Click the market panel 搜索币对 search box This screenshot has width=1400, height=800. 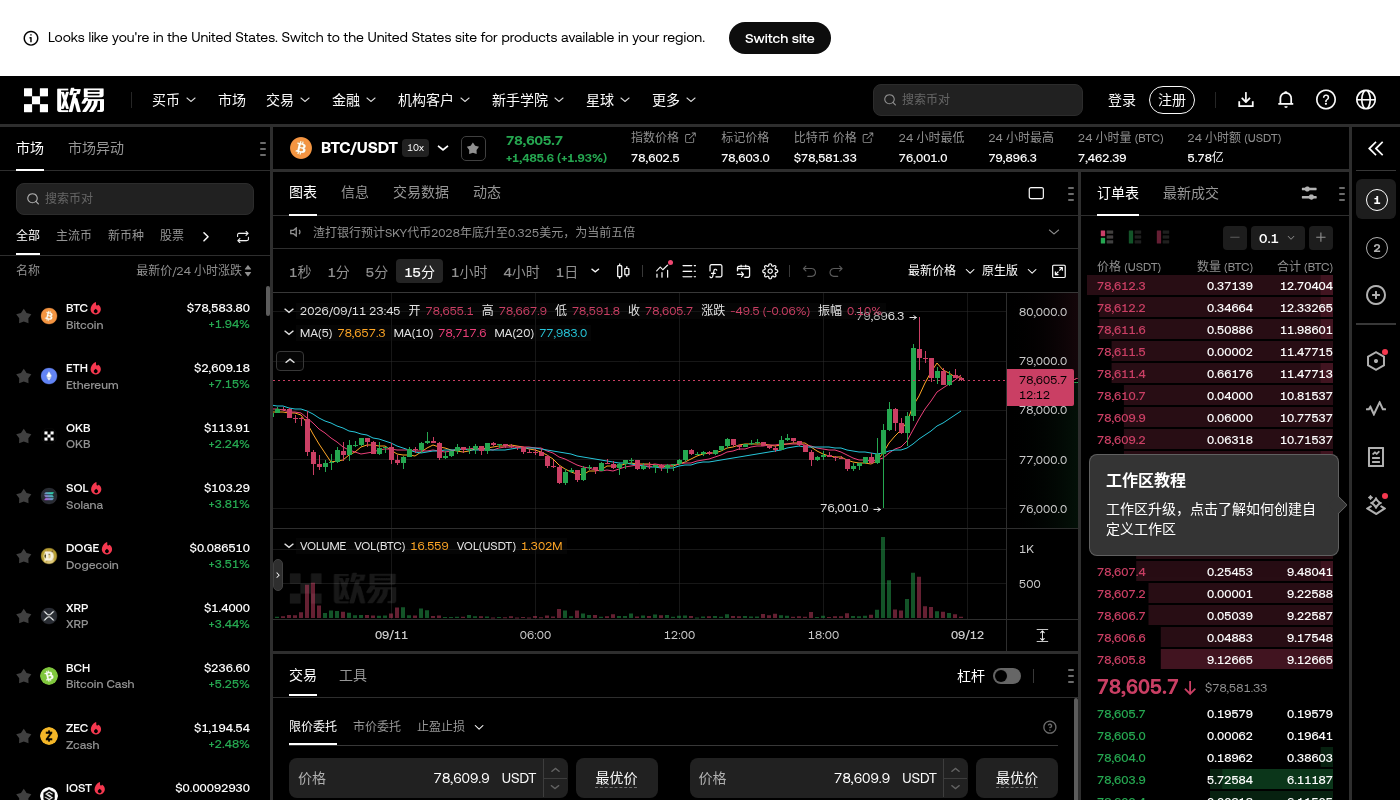[135, 198]
